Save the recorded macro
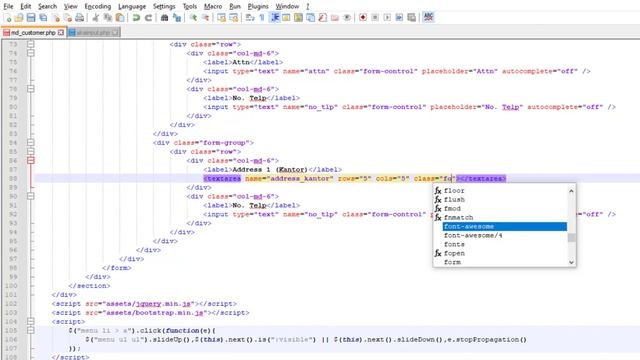640x360 pixels. [411, 18]
